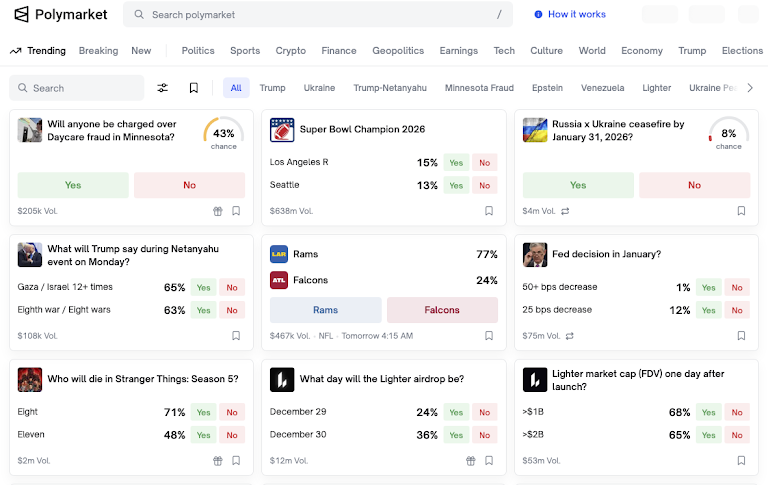768x485 pixels.
Task: Click the info icon next to How it works
Action: pos(538,14)
